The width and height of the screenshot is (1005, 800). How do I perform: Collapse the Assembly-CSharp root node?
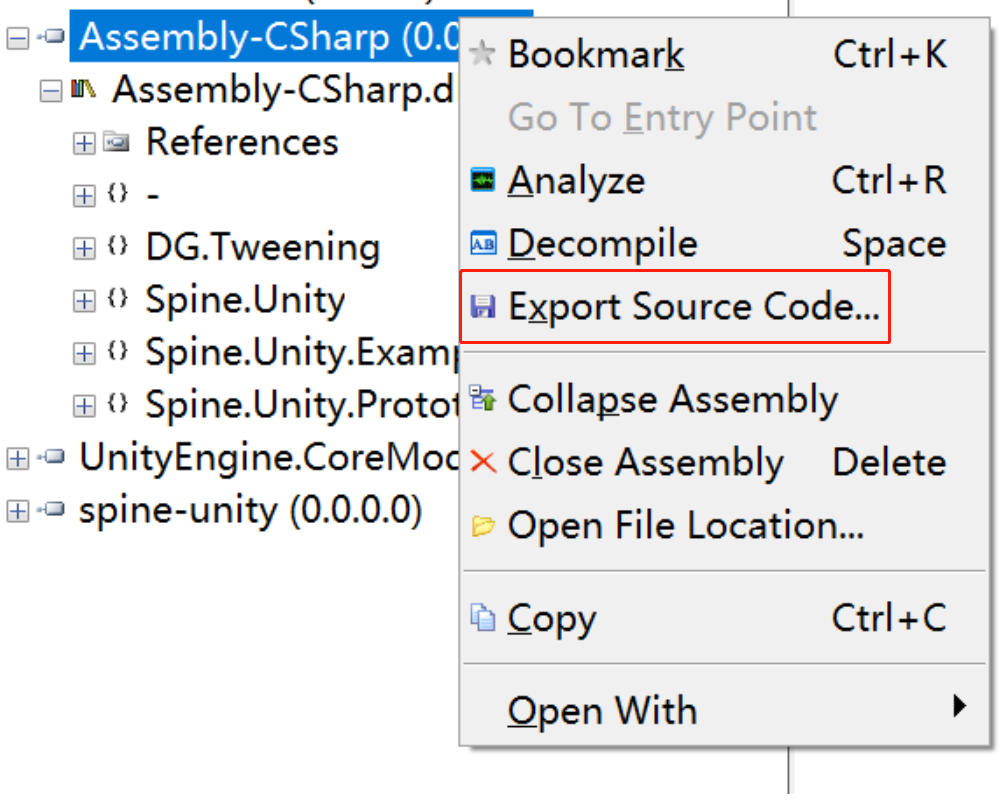[x=17, y=38]
